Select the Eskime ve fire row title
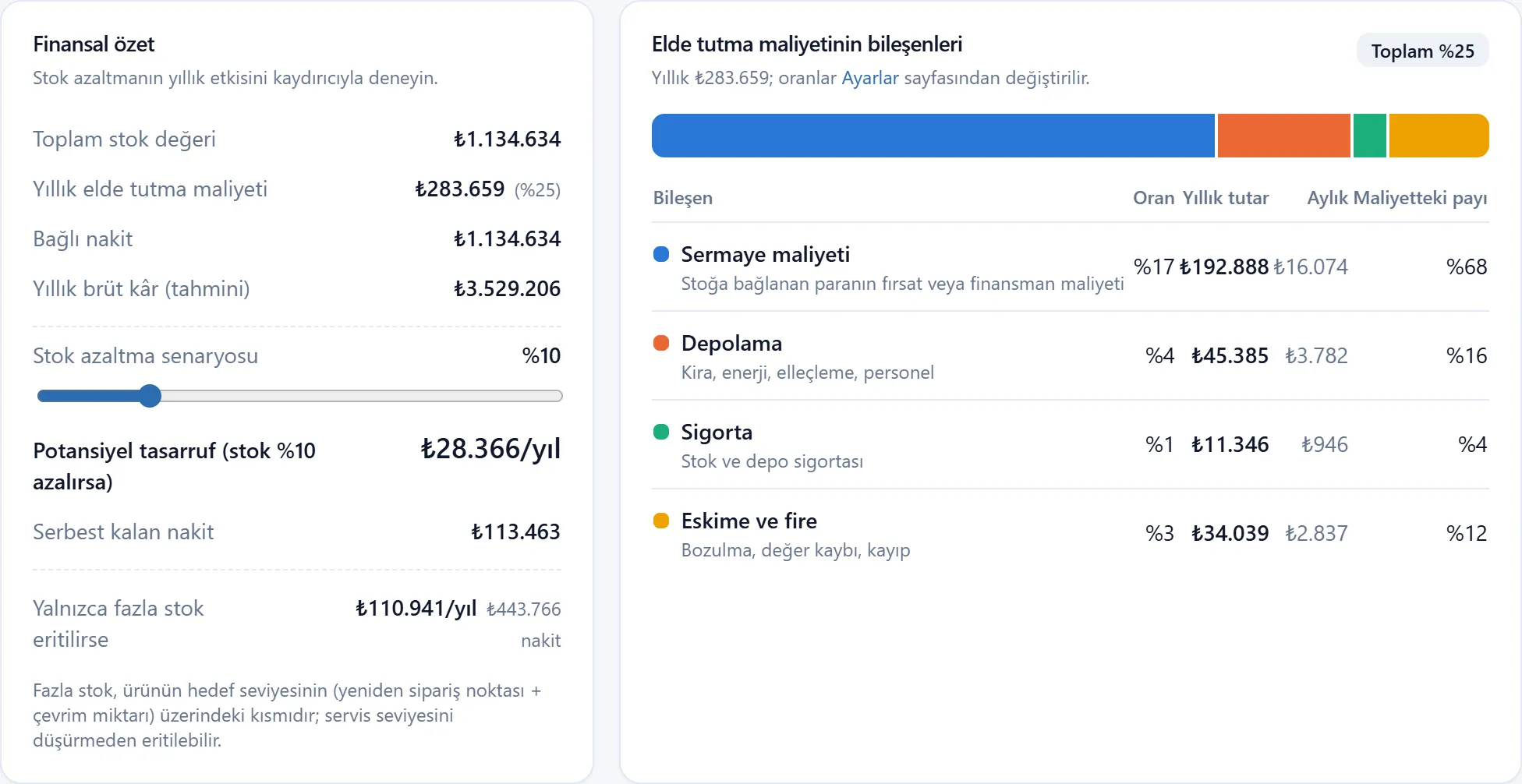 [749, 521]
